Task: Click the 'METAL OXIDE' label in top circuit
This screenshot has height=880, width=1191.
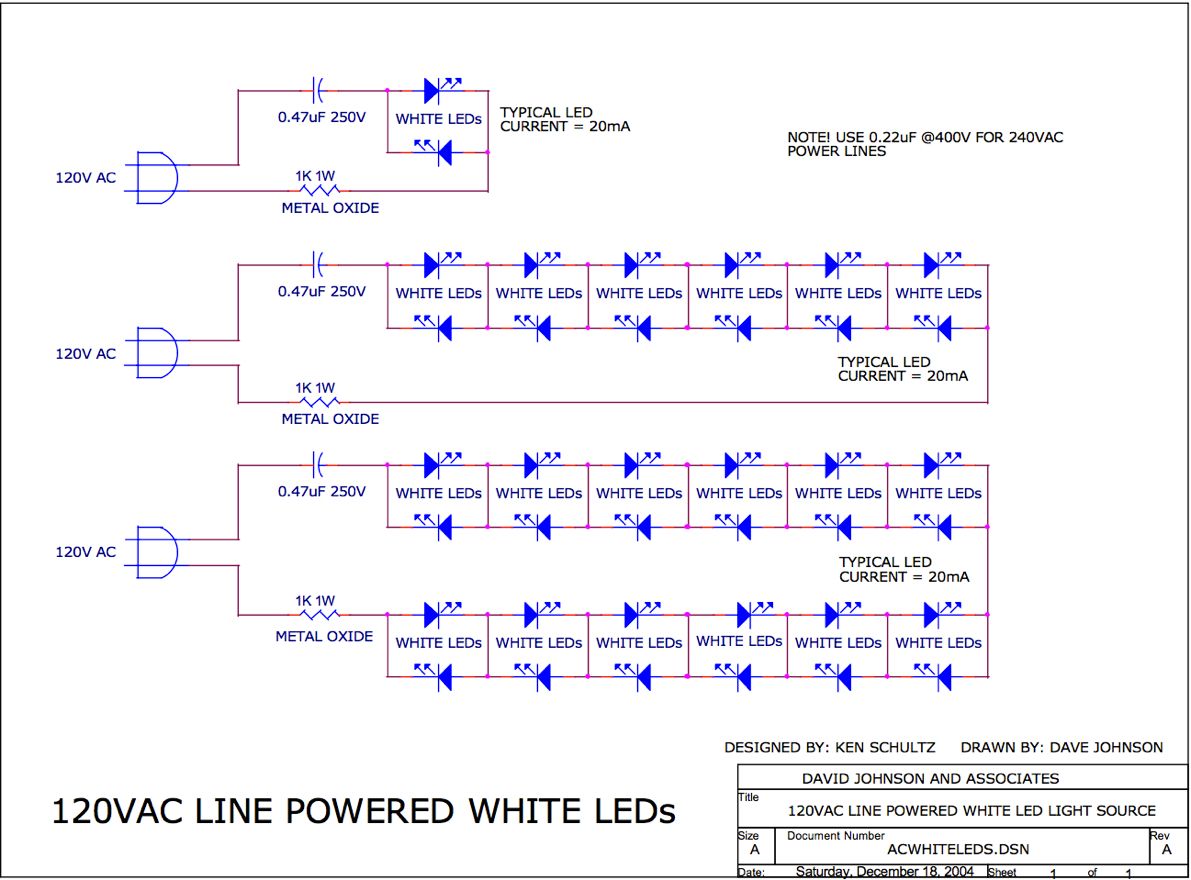Action: [x=330, y=208]
